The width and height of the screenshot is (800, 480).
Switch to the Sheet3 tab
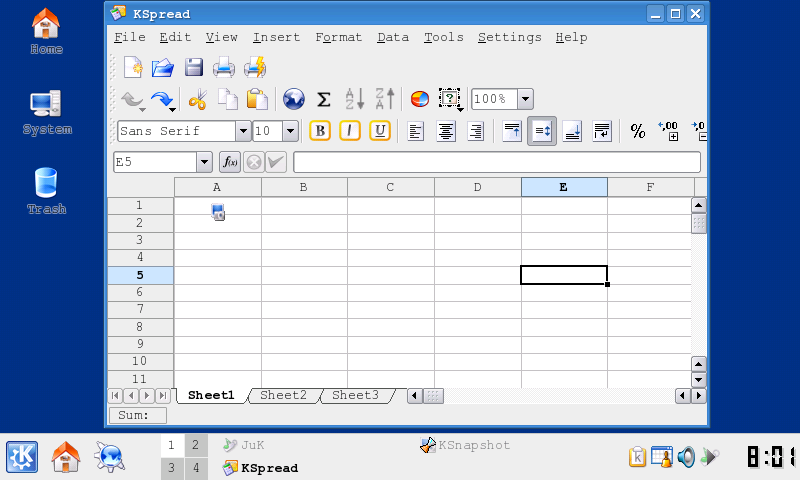[x=356, y=395]
